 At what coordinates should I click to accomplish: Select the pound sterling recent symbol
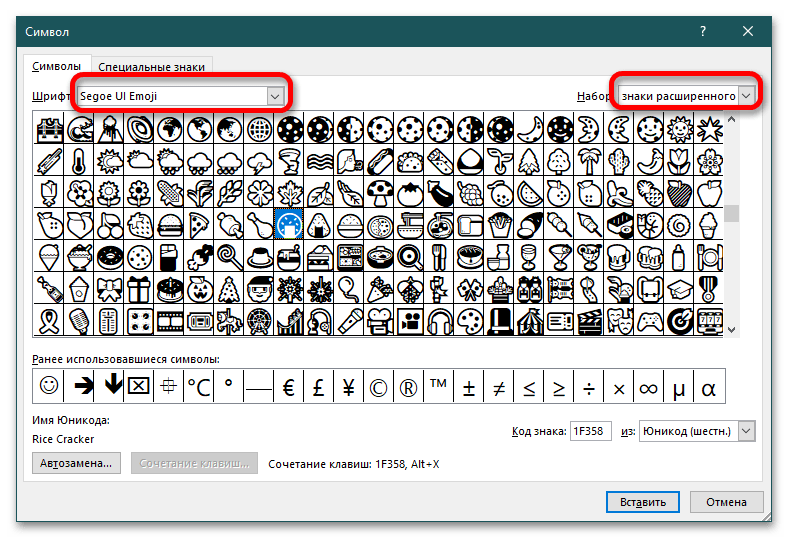point(319,386)
